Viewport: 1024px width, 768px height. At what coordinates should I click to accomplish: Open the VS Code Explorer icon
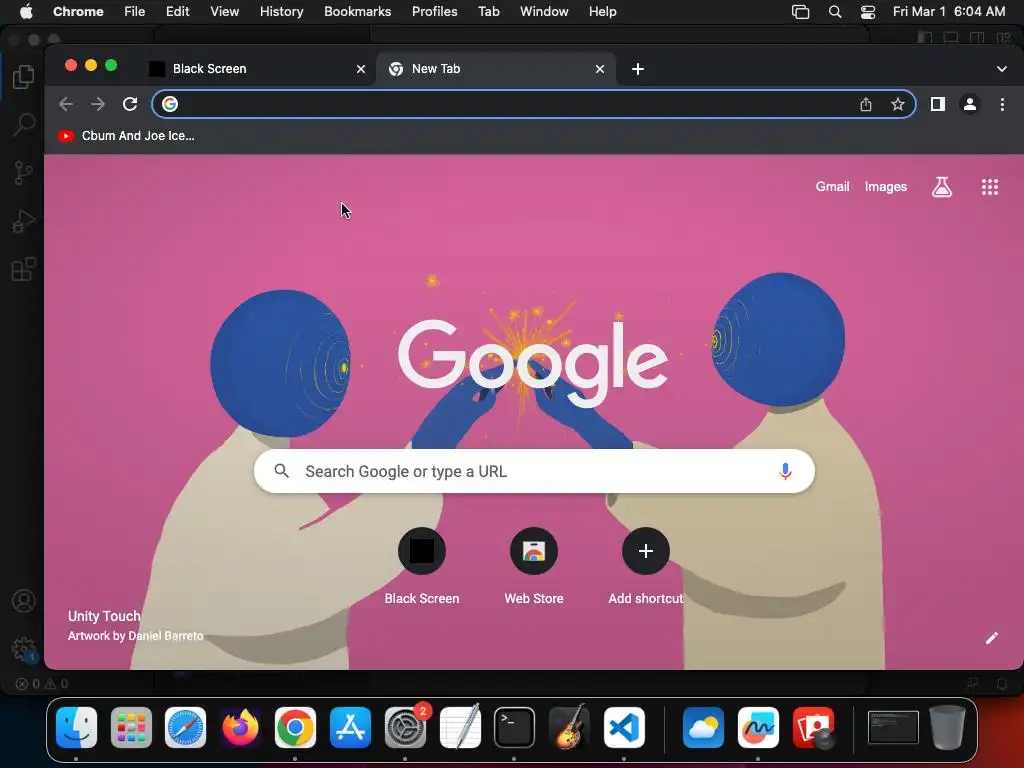click(x=24, y=76)
